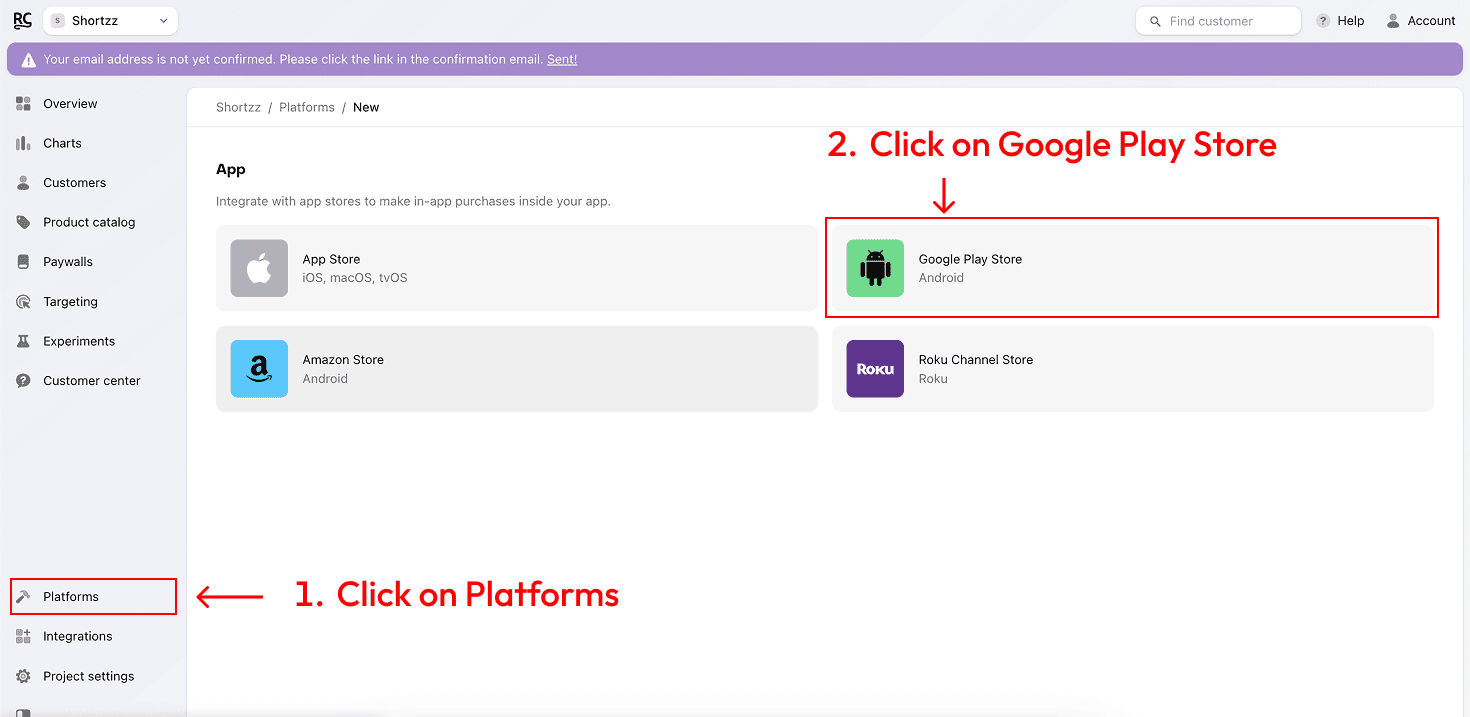Image resolution: width=1470 pixels, height=717 pixels.
Task: Click the Product catalog tag icon
Action: click(x=23, y=223)
